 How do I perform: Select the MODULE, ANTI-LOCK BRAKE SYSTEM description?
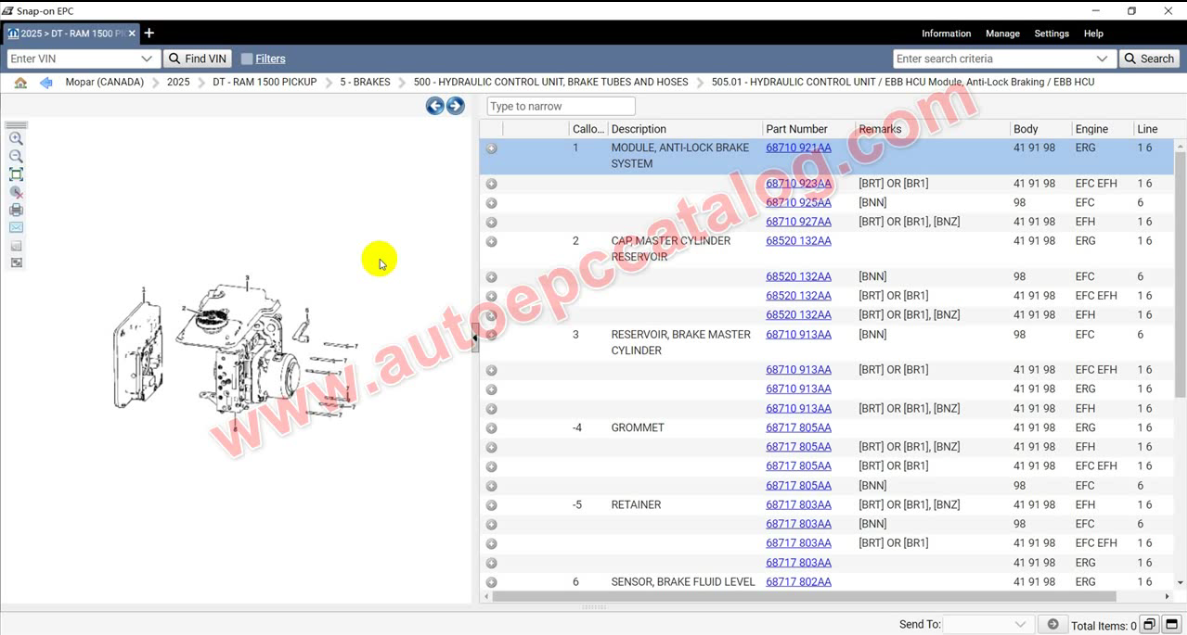pos(680,156)
